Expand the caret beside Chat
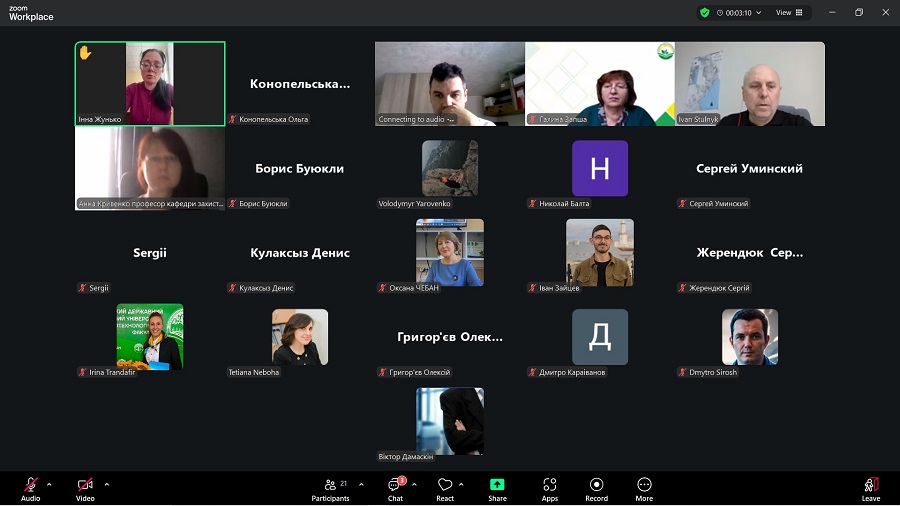The image size is (900, 506). click(x=414, y=485)
